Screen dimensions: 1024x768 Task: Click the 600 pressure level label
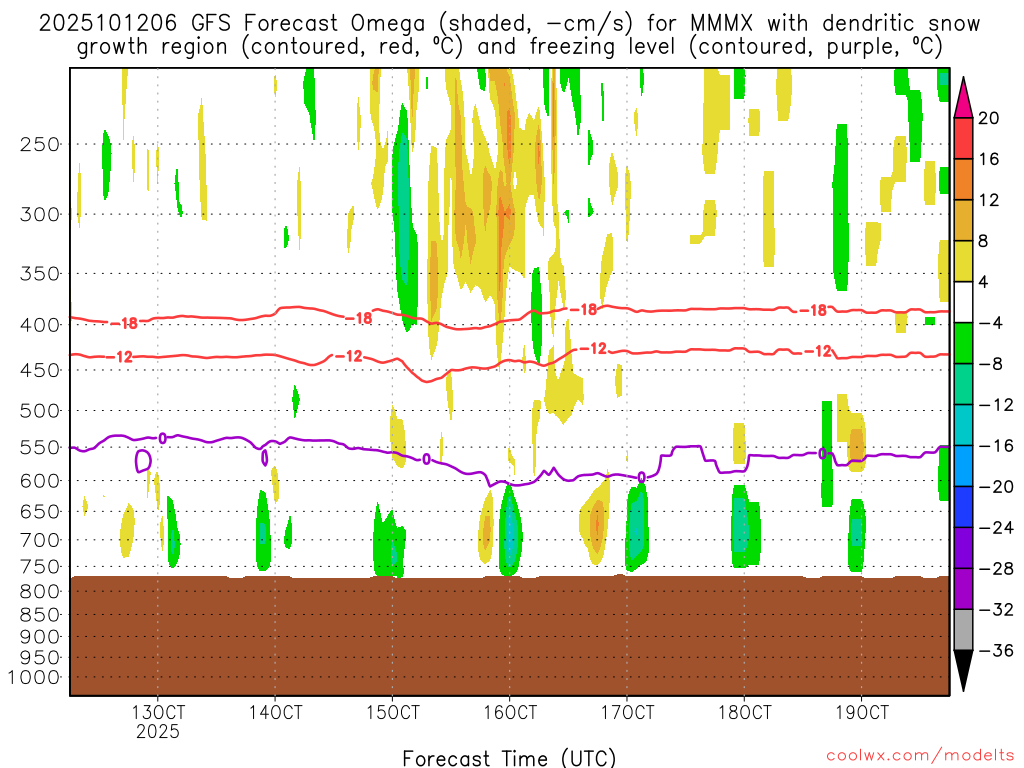40,481
